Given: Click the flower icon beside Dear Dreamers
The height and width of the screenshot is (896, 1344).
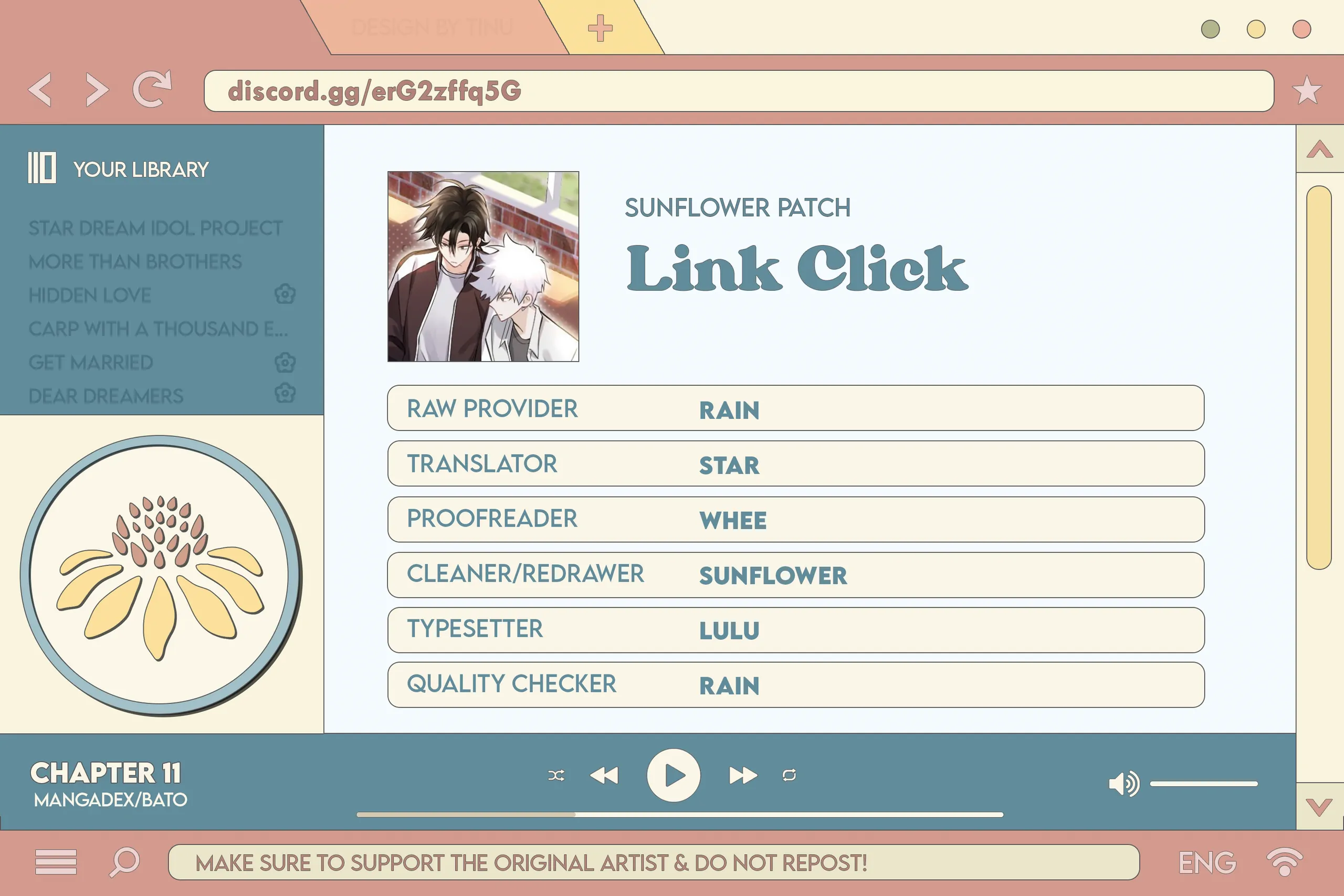Looking at the screenshot, I should click(285, 393).
